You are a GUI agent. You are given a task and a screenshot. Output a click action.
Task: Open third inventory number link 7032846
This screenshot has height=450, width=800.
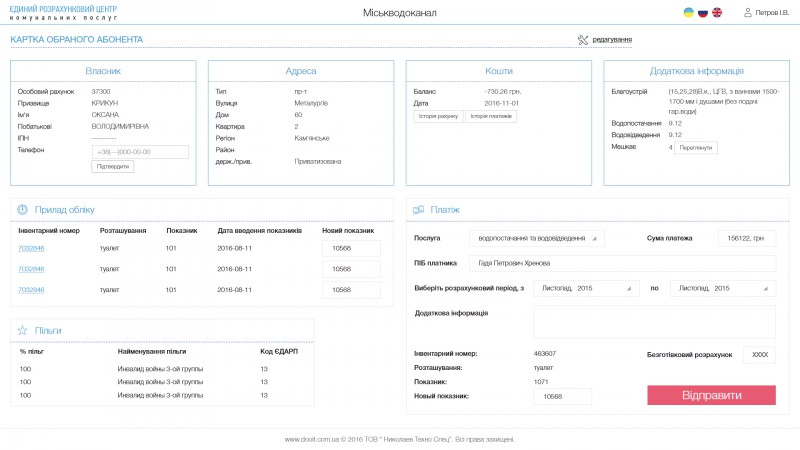click(31, 289)
